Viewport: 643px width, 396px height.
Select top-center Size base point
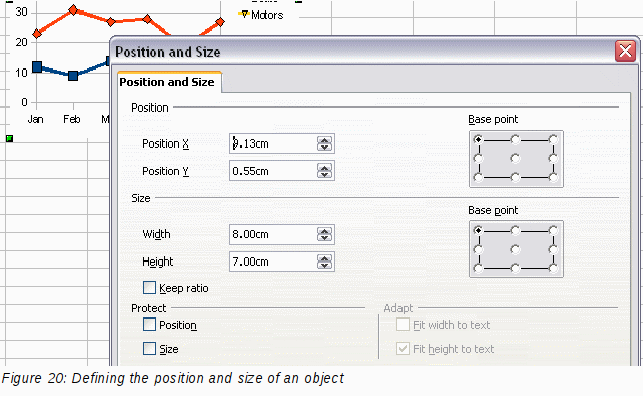[x=515, y=230]
